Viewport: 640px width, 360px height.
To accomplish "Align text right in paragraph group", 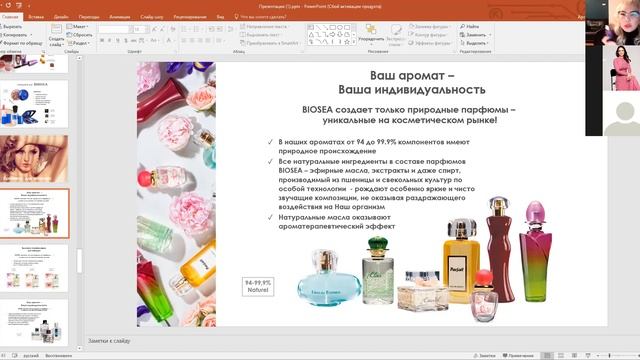I will 200,40.
